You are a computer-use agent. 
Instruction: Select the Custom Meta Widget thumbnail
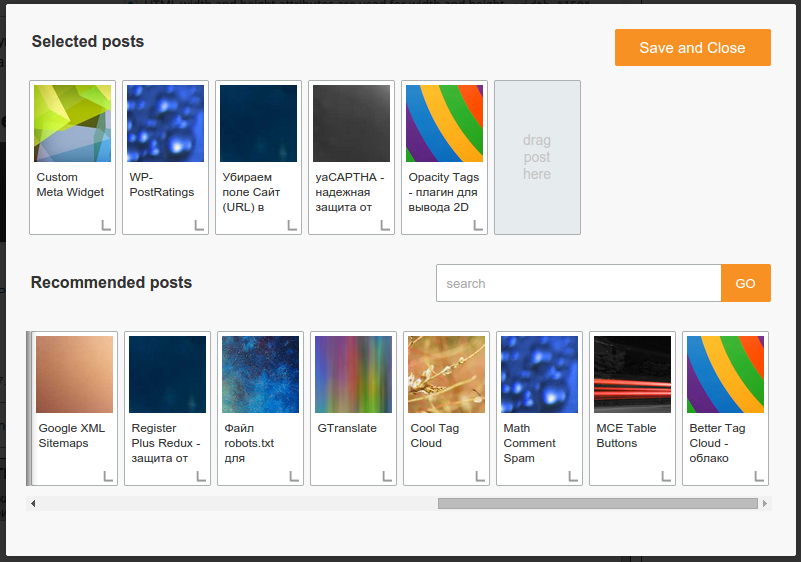point(72,123)
